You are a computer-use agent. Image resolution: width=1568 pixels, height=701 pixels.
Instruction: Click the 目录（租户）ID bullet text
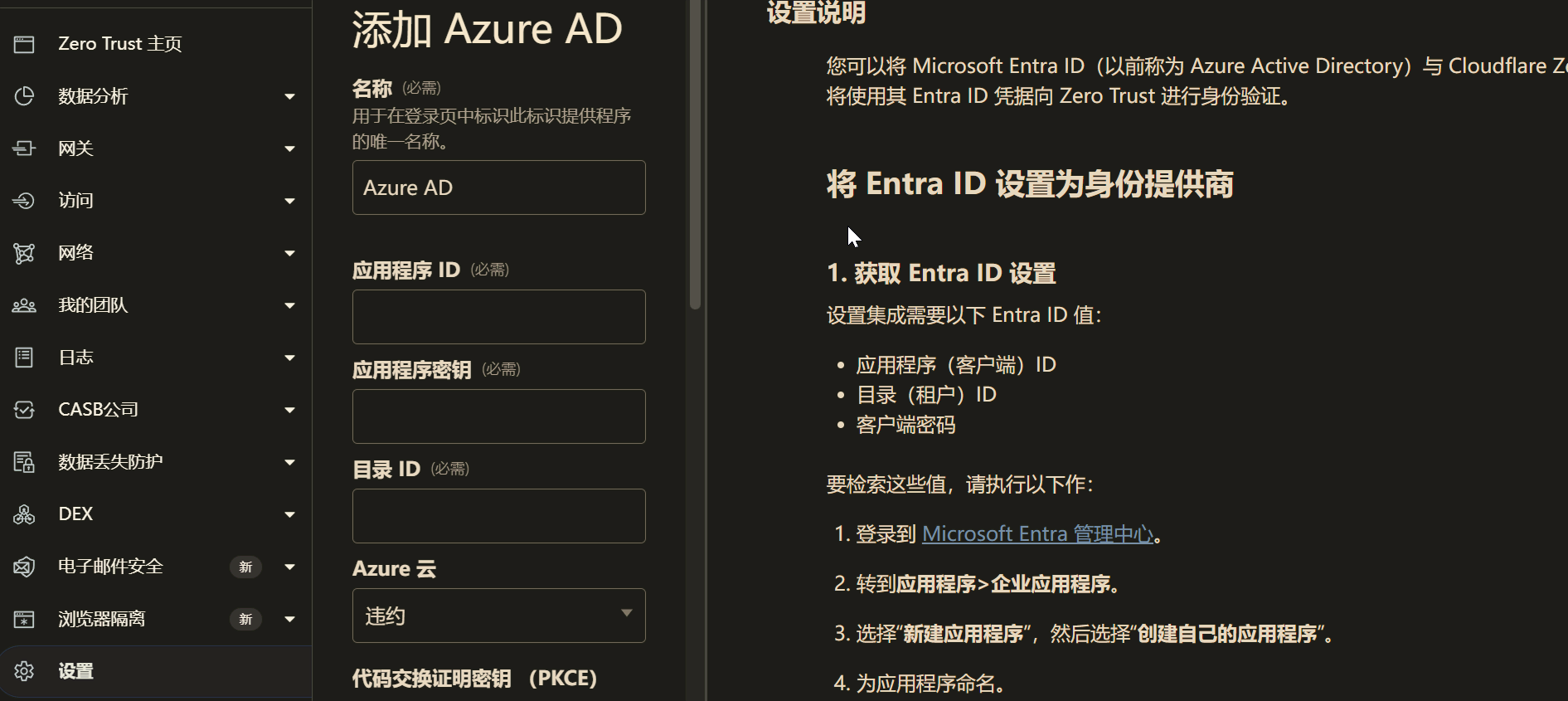pyautogui.click(x=926, y=395)
